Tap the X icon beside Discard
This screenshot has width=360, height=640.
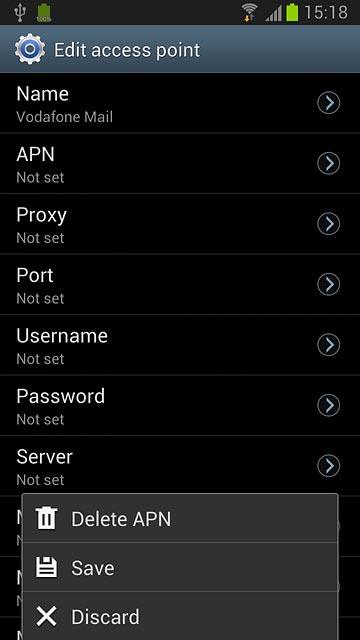pyautogui.click(x=46, y=616)
